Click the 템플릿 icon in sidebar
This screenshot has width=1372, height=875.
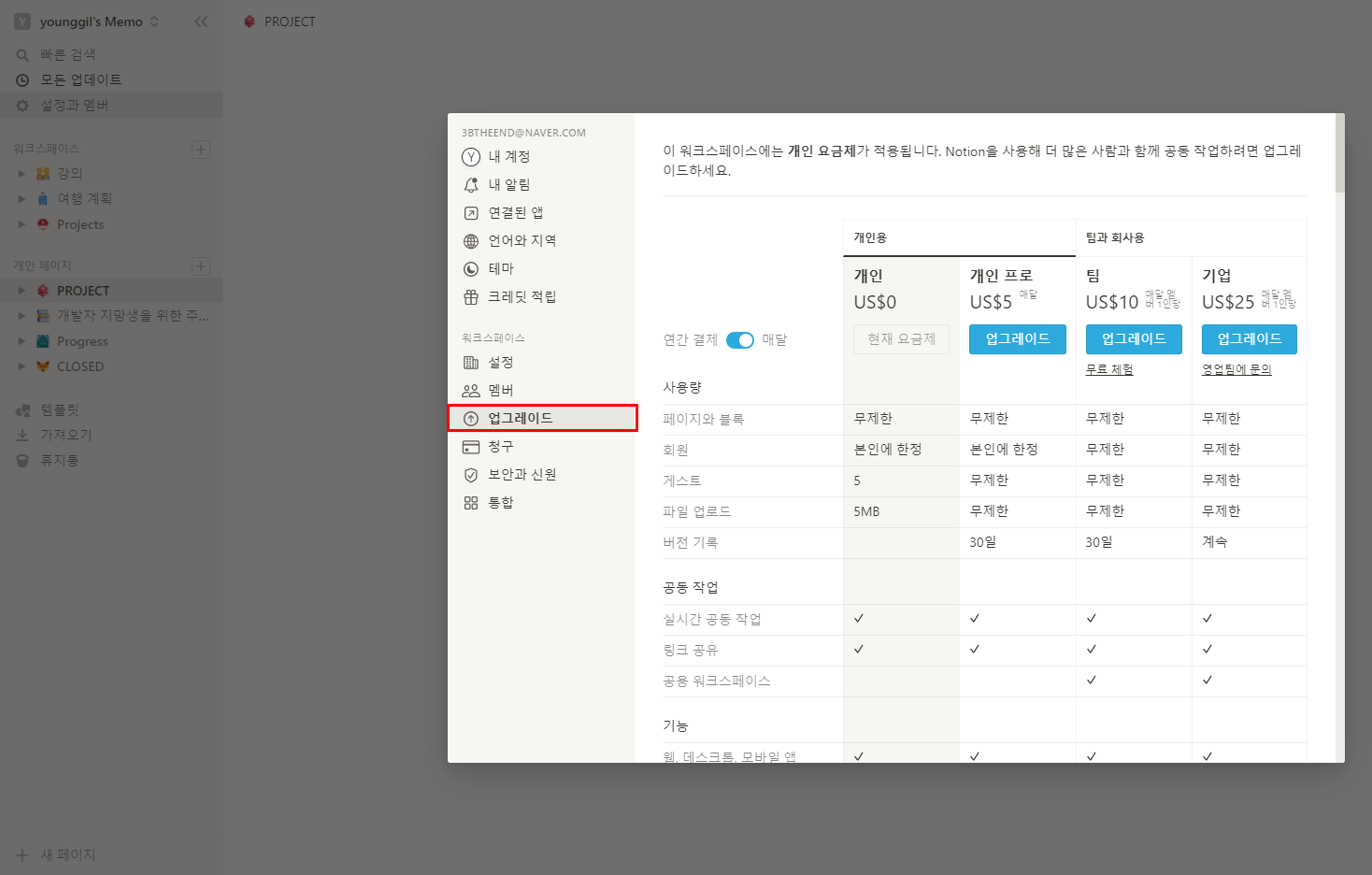click(22, 410)
